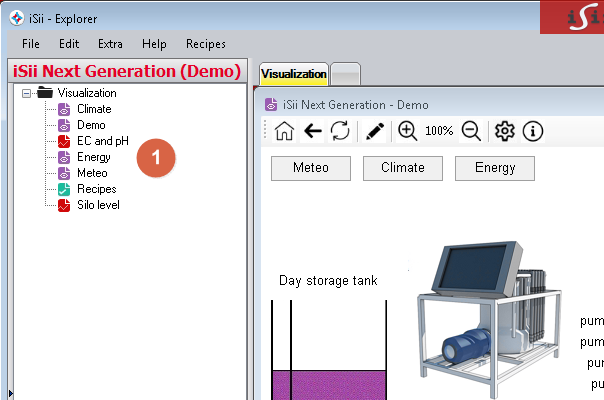Viewport: 604px width, 400px height.
Task: Open the Extra menu
Action: click(110, 44)
